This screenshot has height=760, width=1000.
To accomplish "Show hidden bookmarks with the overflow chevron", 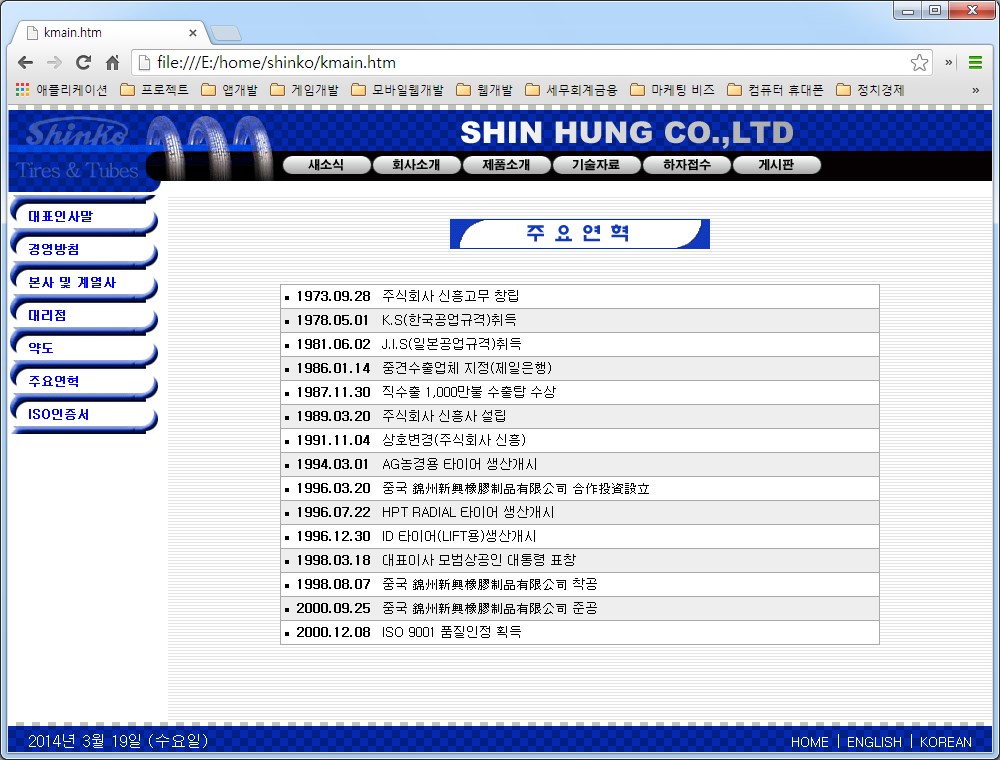I will pos(975,89).
